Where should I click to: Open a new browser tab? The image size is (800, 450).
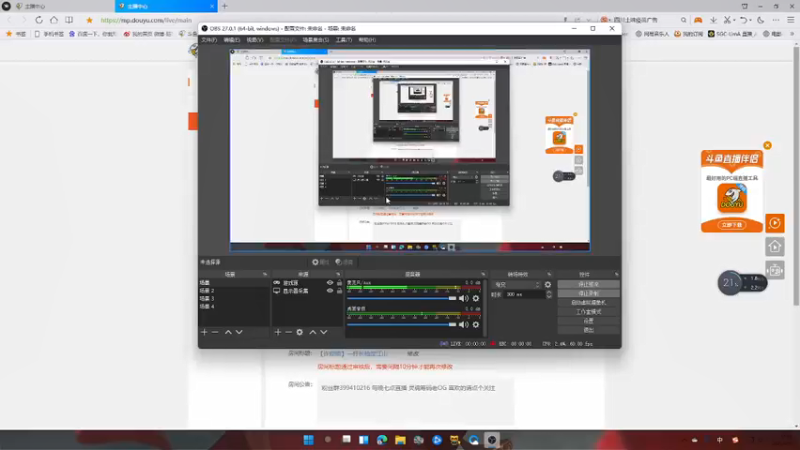coord(224,6)
